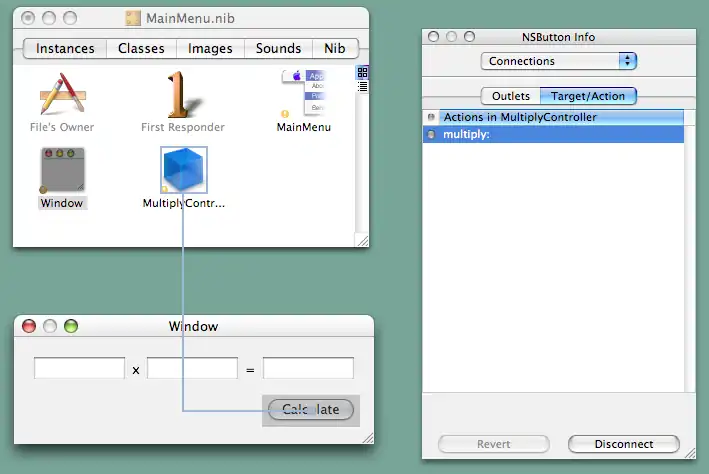This screenshot has height=474, width=709.
Task: Open the Connections pop-up menu
Action: [x=558, y=61]
